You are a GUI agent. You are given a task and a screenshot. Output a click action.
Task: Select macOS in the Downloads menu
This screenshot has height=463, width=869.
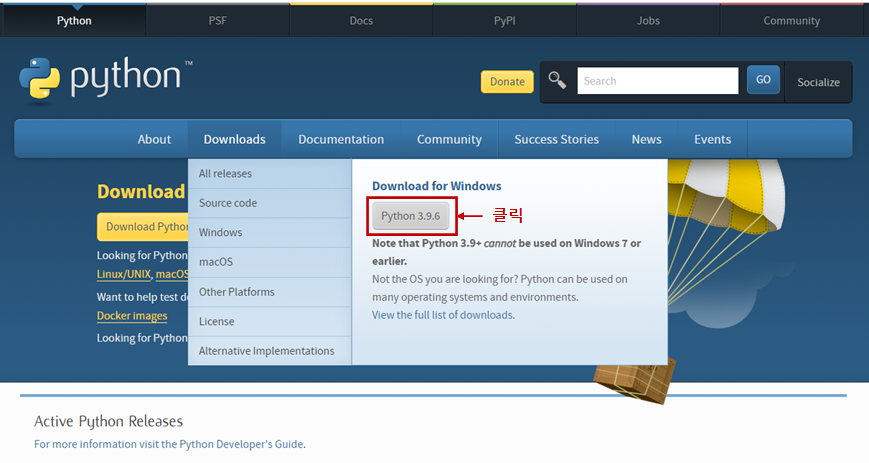[270, 262]
